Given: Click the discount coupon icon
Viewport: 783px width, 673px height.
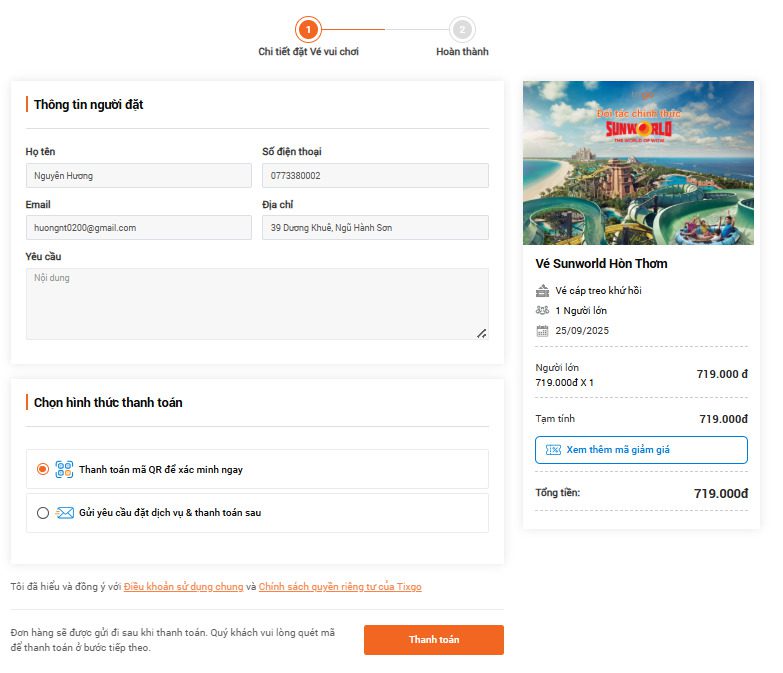Looking at the screenshot, I should click(553, 450).
